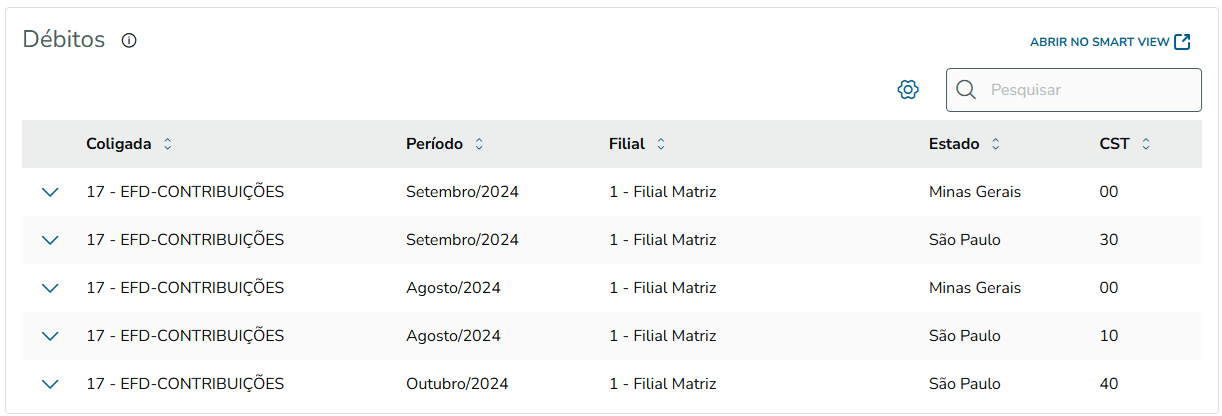Click the Coligada column header label
Screen dimensions: 1222x416
click(x=119, y=144)
